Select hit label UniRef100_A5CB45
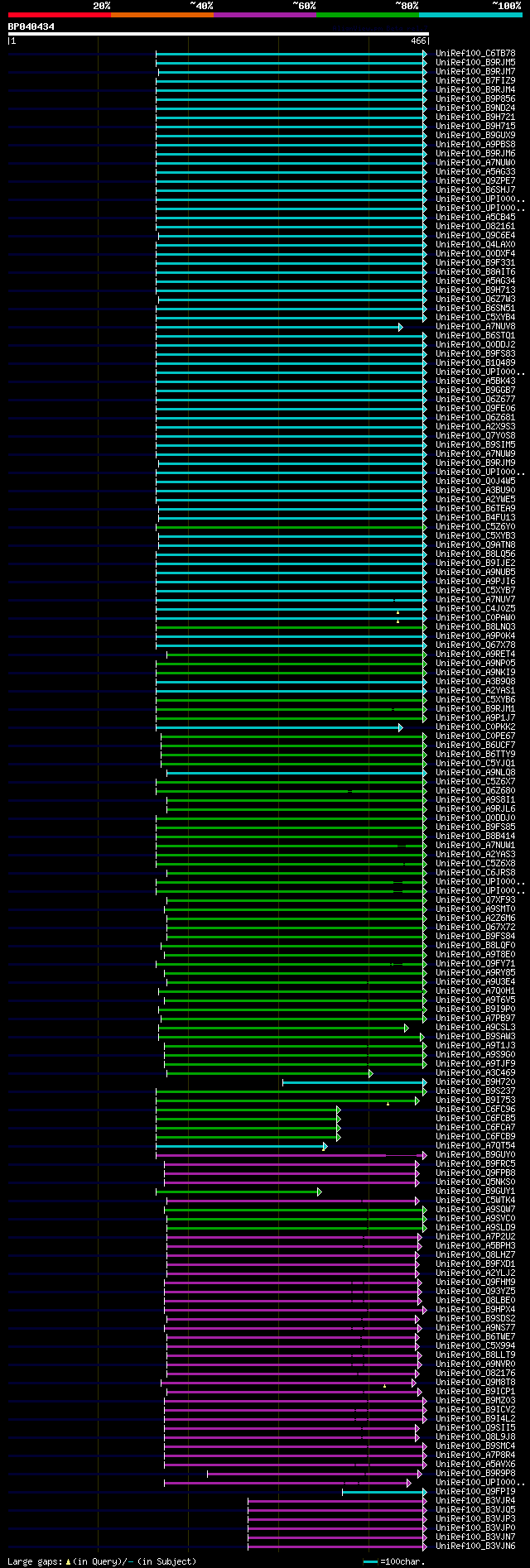 tap(475, 217)
